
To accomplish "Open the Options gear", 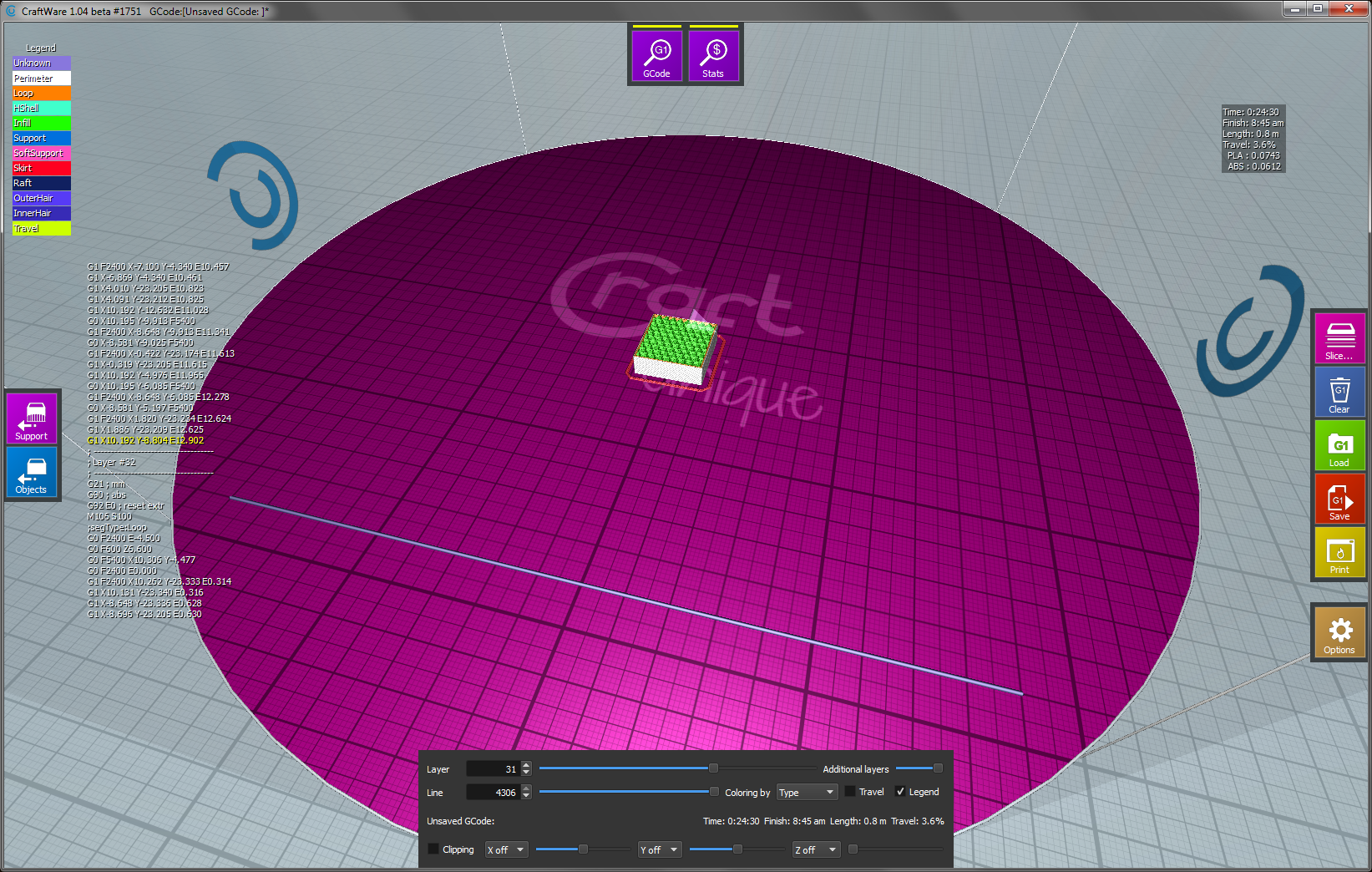I will (1339, 632).
